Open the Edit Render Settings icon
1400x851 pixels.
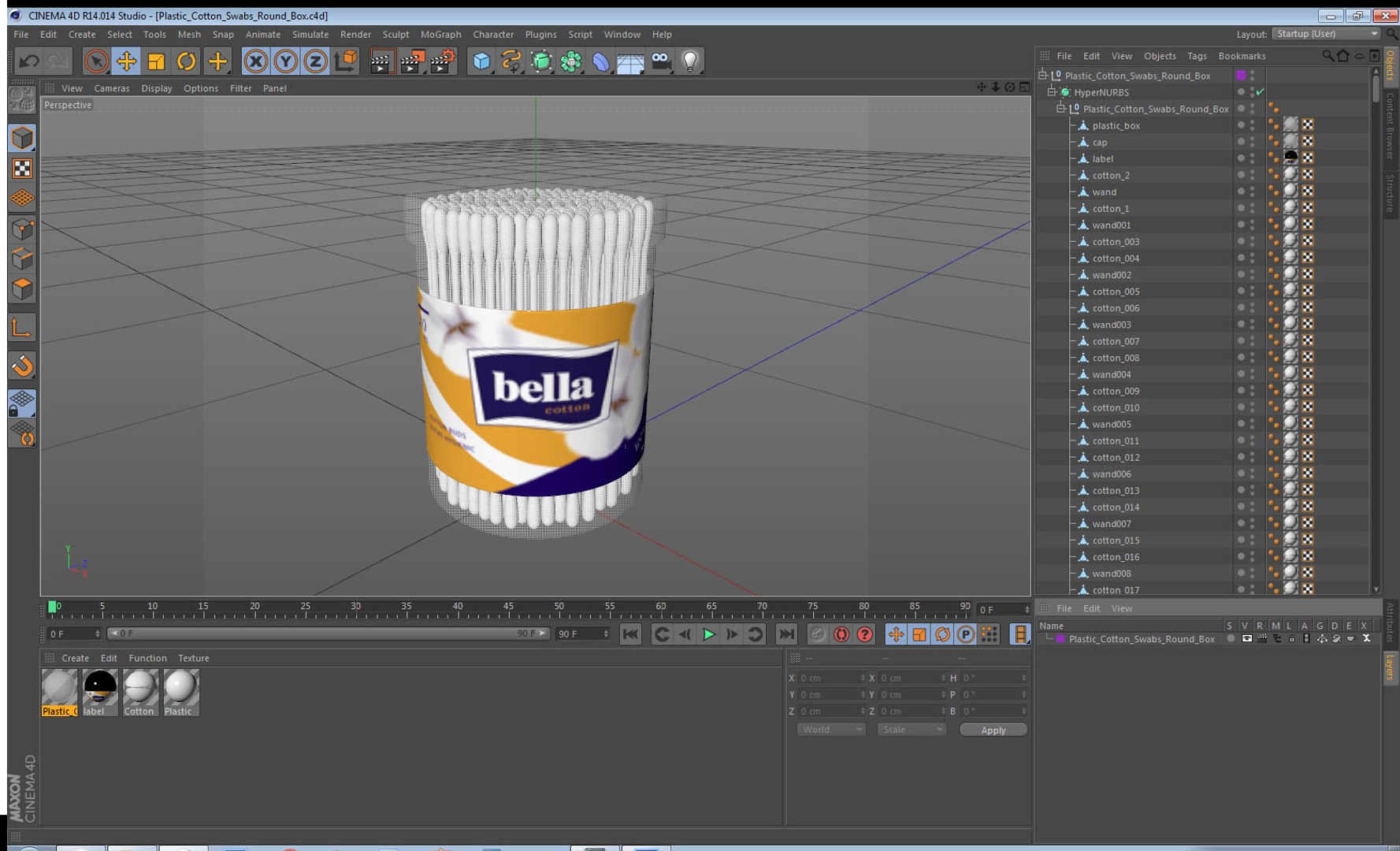(443, 61)
